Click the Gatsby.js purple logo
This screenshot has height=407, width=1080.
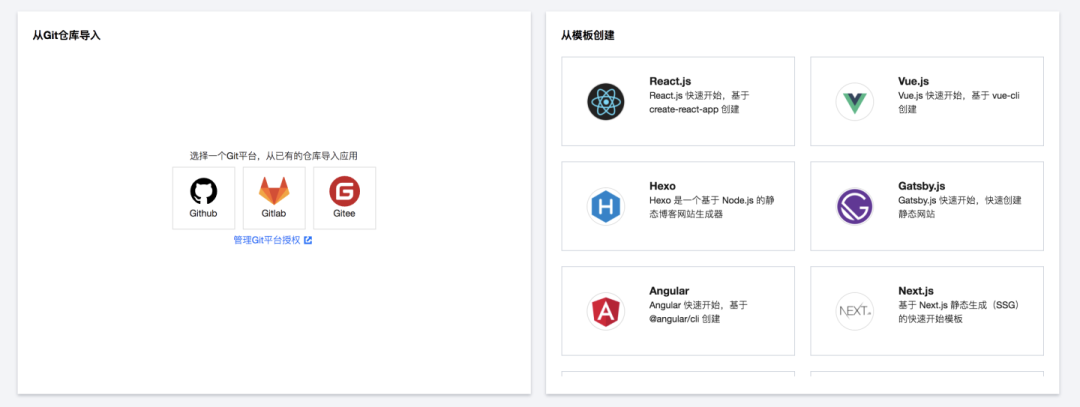pos(855,206)
